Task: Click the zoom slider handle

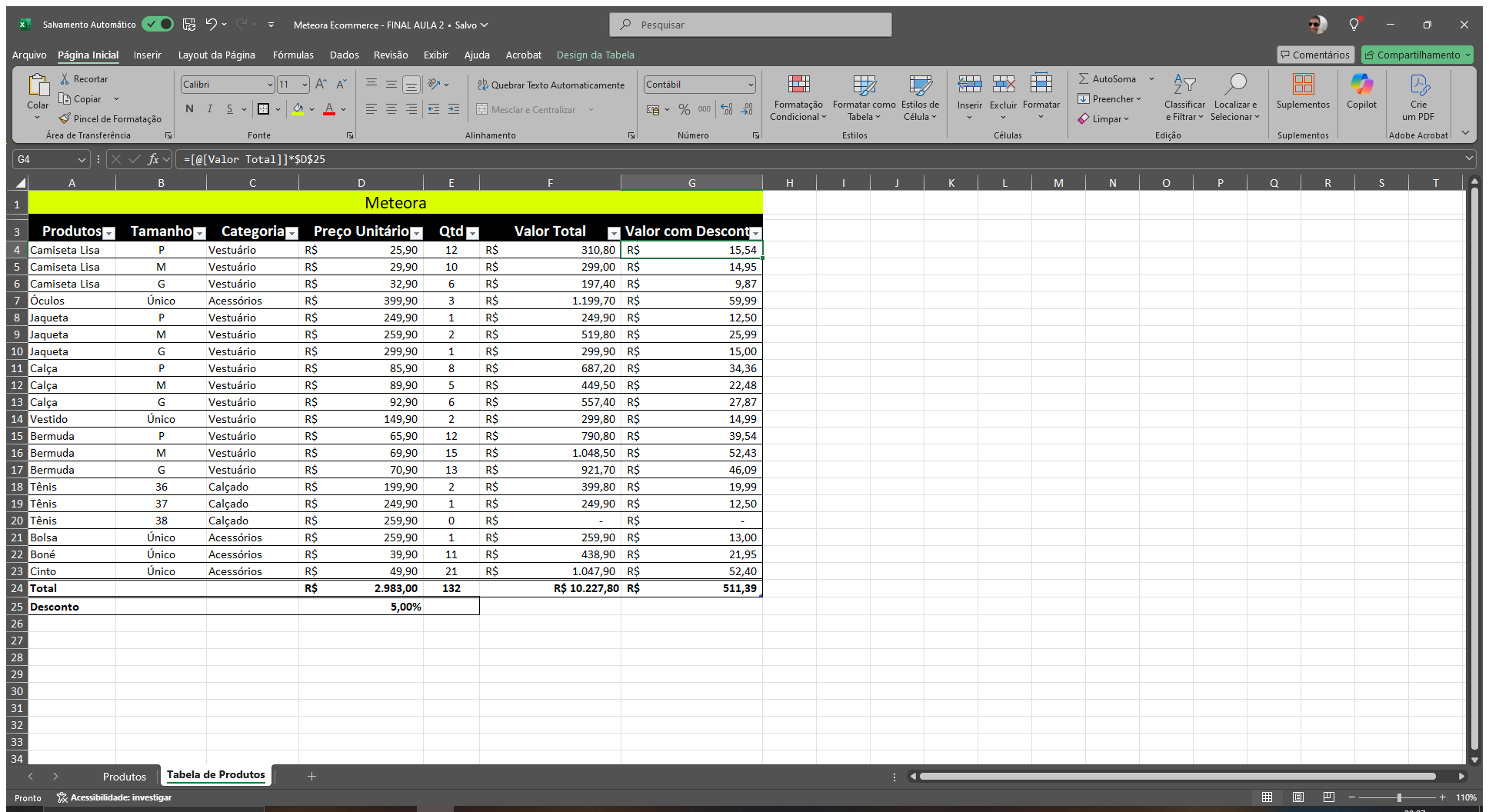Action: 1399,797
